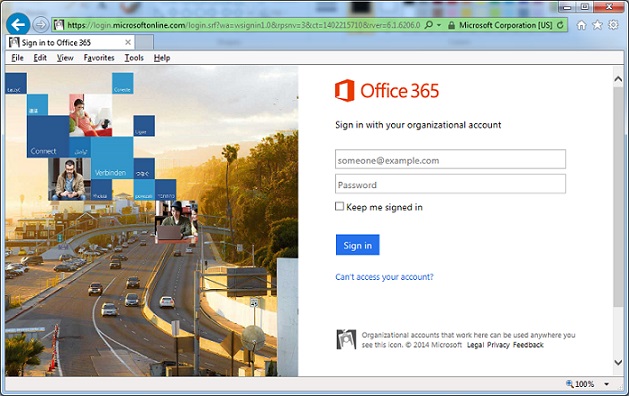Open the zoom level dropdown arrow

click(607, 384)
